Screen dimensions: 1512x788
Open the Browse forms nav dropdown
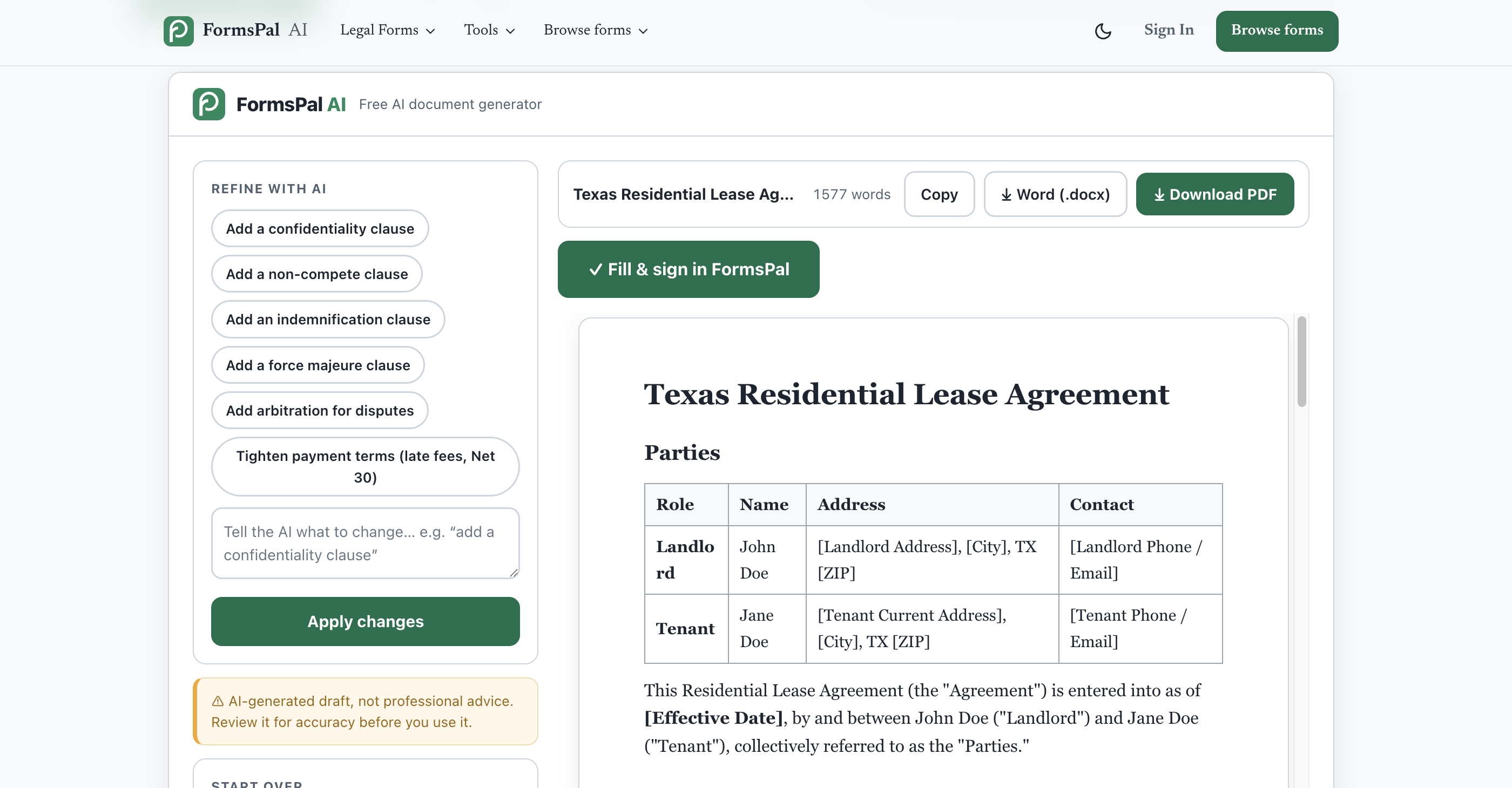tap(595, 30)
